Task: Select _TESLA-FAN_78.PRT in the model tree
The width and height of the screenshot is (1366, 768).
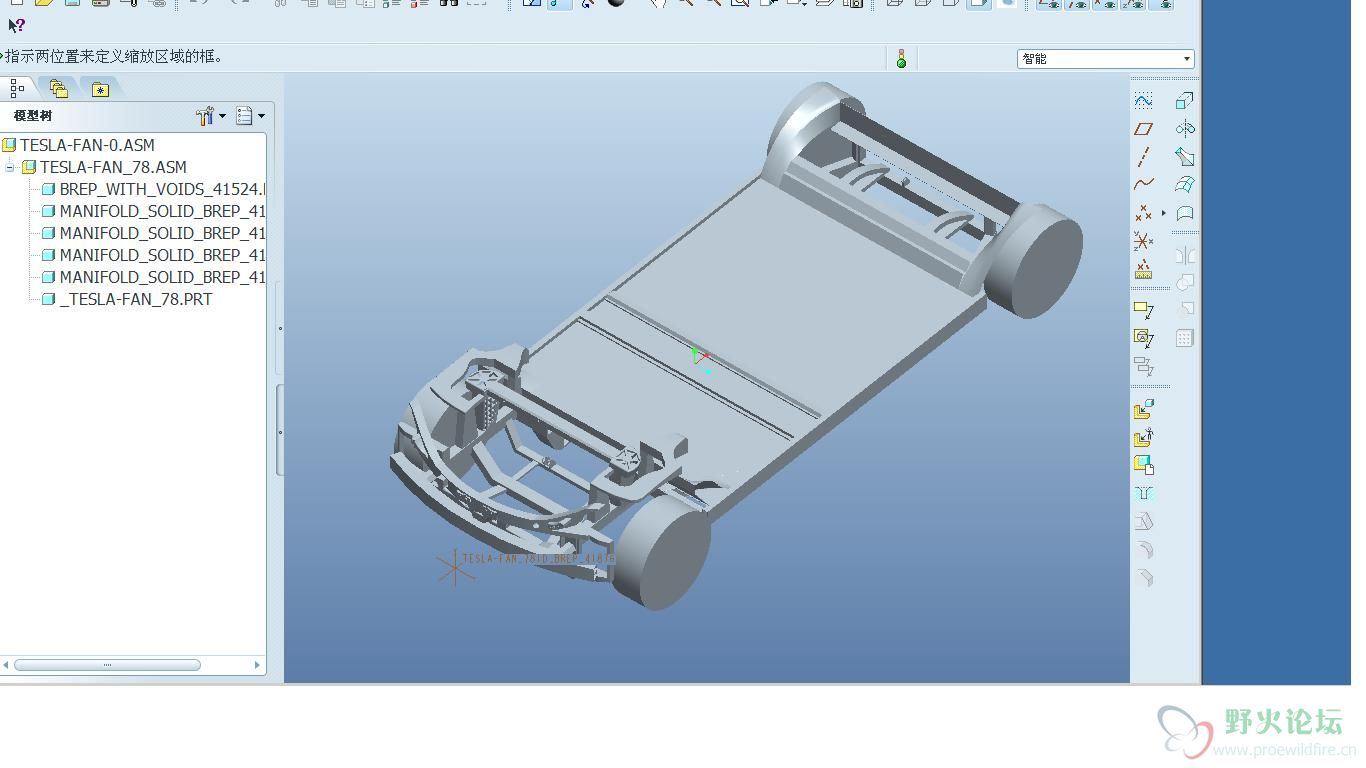Action: tap(136, 299)
